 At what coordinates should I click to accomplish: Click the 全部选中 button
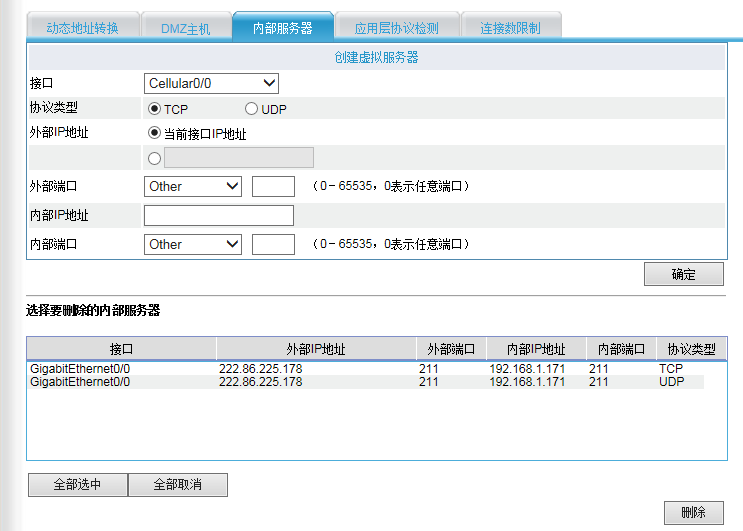78,485
